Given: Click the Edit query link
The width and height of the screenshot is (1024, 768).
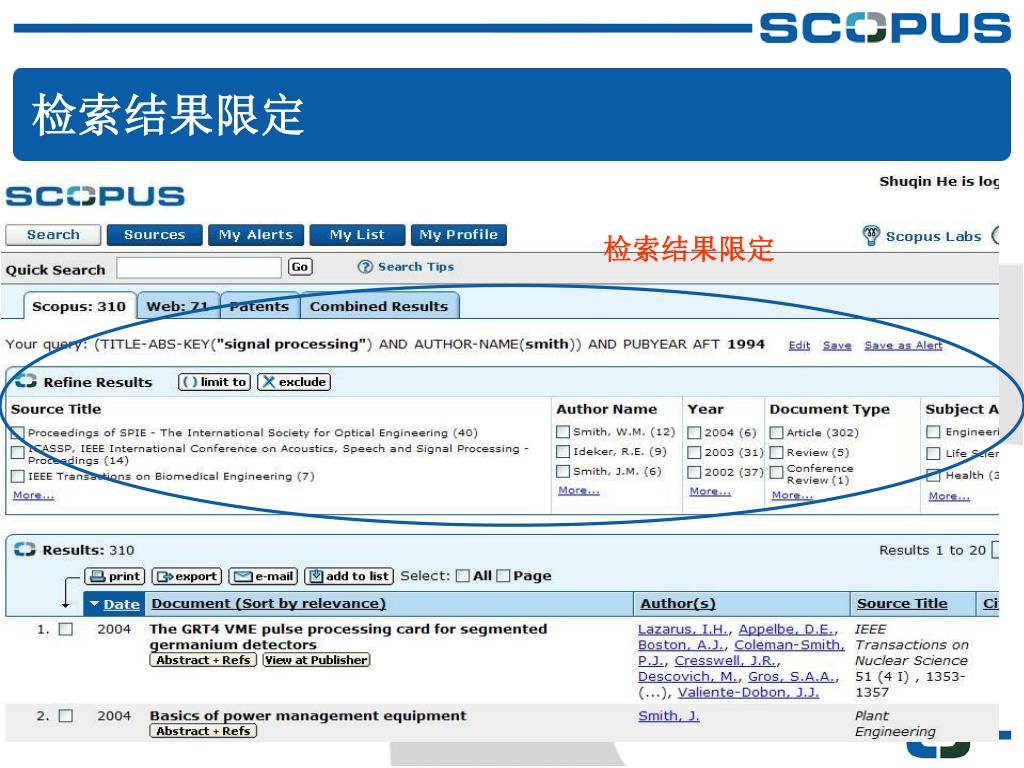Looking at the screenshot, I should (x=799, y=345).
